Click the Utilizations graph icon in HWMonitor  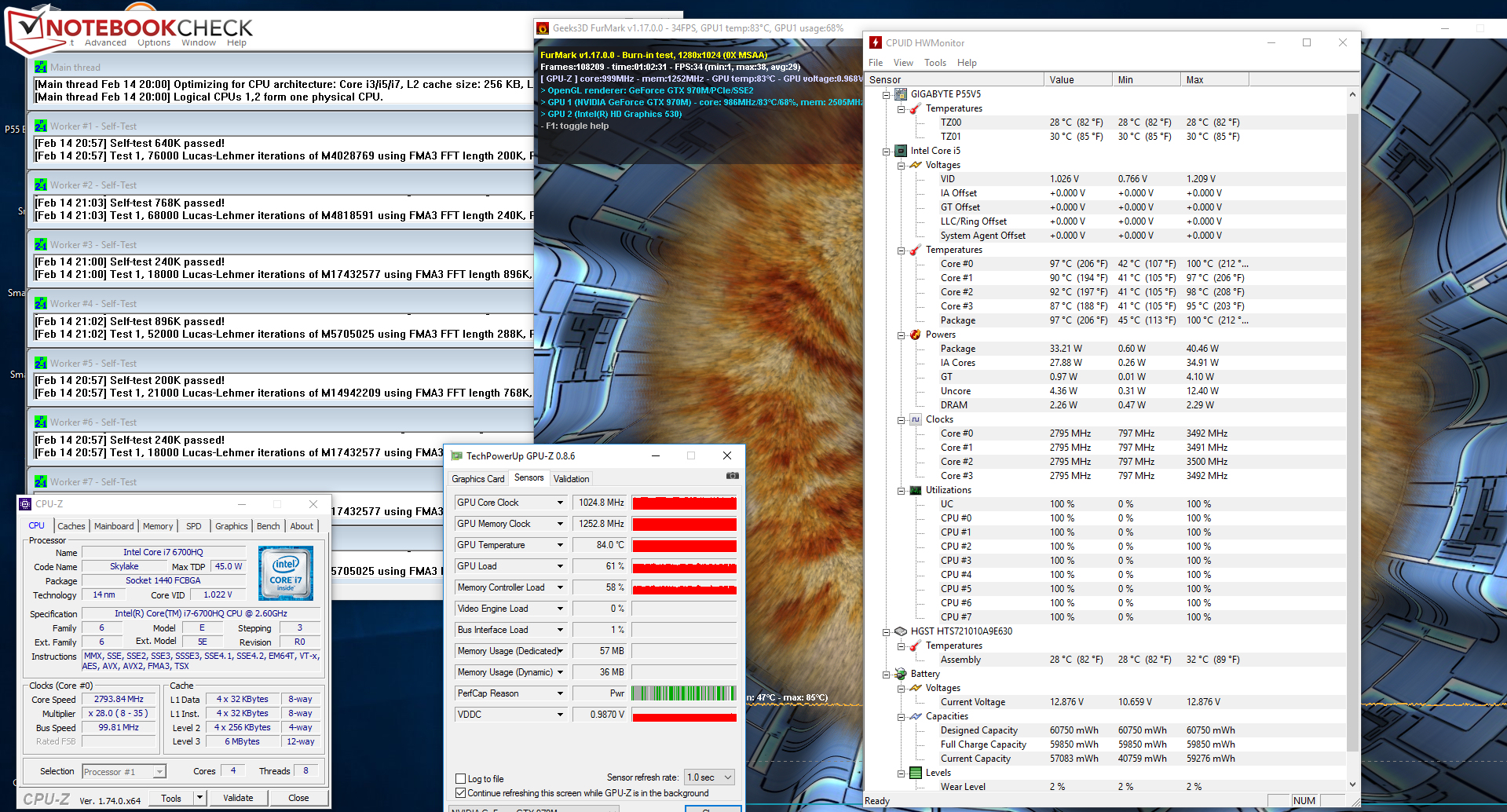pos(916,490)
